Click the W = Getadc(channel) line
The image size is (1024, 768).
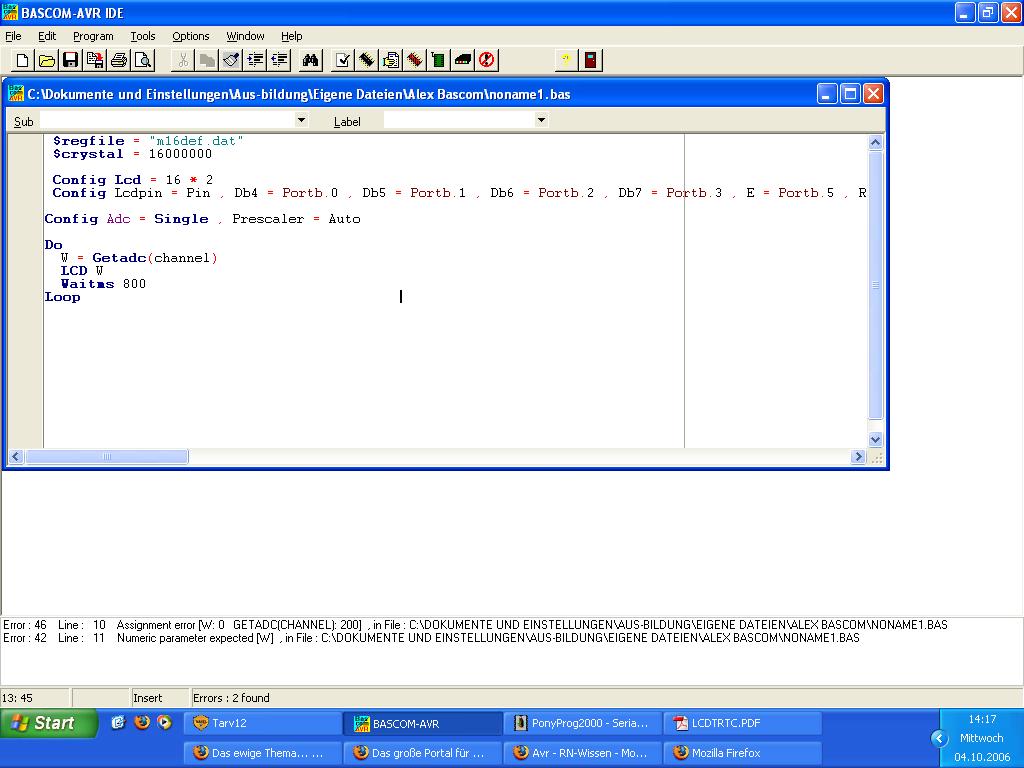coord(139,258)
